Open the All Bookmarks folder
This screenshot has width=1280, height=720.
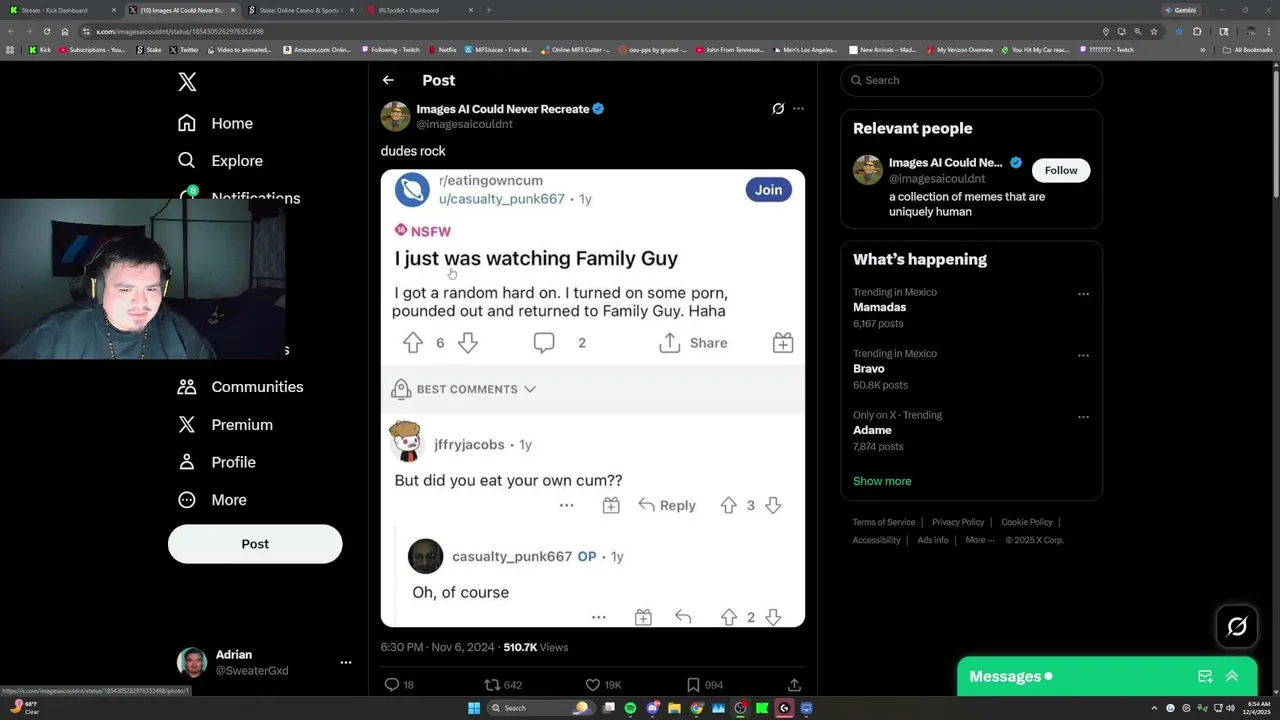pos(1247,49)
